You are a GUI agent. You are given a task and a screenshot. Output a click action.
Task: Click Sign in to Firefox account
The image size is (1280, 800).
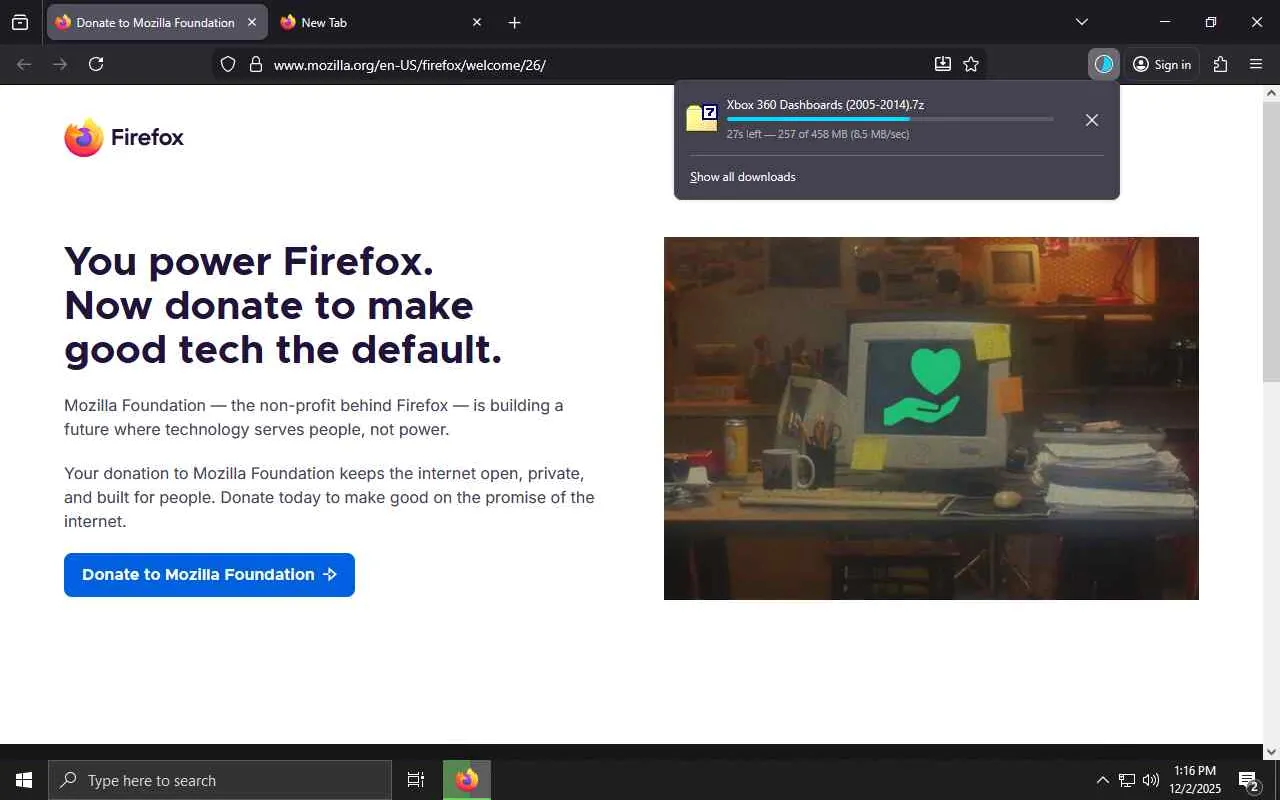click(1162, 64)
